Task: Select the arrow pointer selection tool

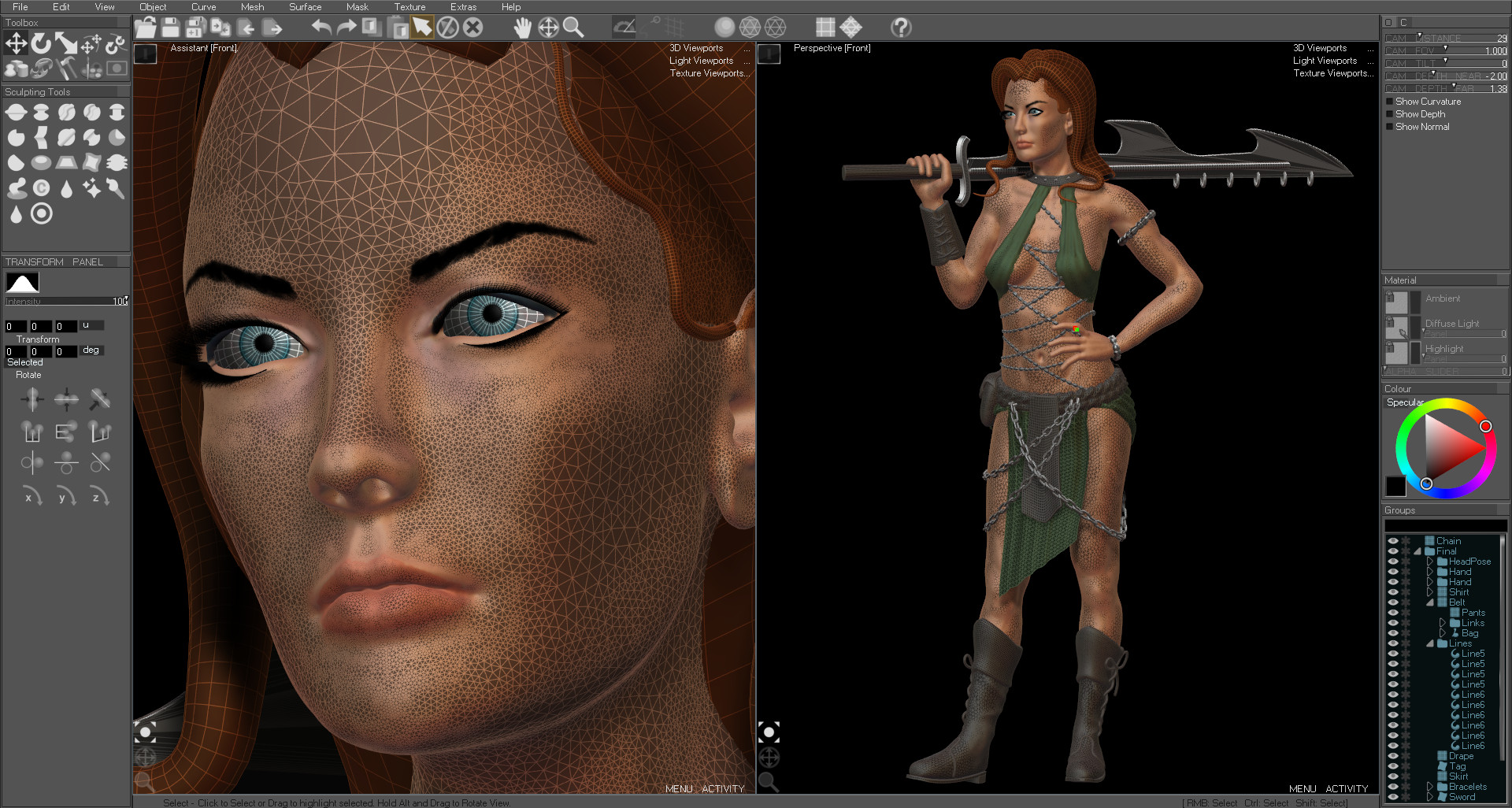Action: [422, 28]
